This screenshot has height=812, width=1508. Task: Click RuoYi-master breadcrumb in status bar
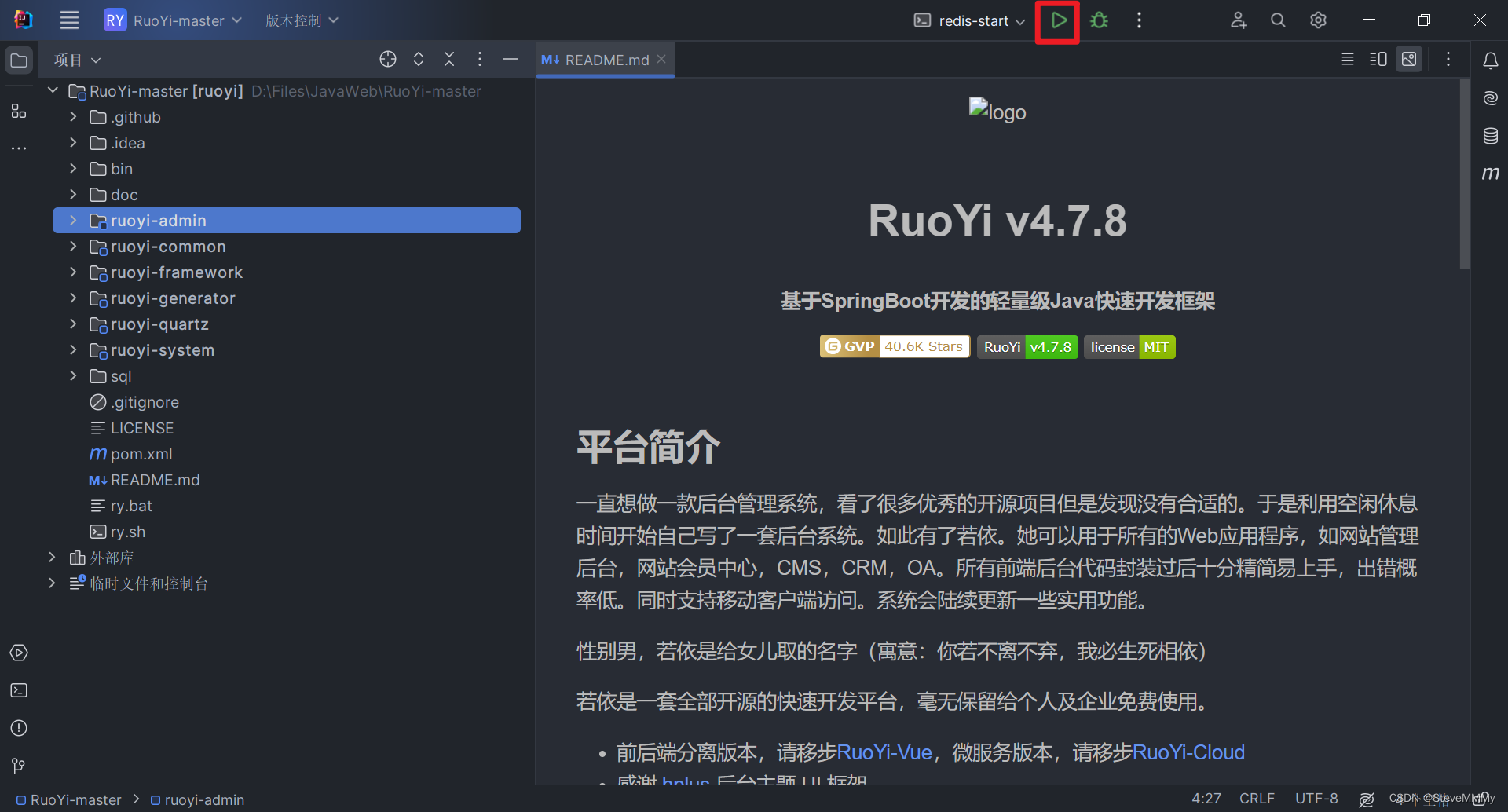point(69,799)
